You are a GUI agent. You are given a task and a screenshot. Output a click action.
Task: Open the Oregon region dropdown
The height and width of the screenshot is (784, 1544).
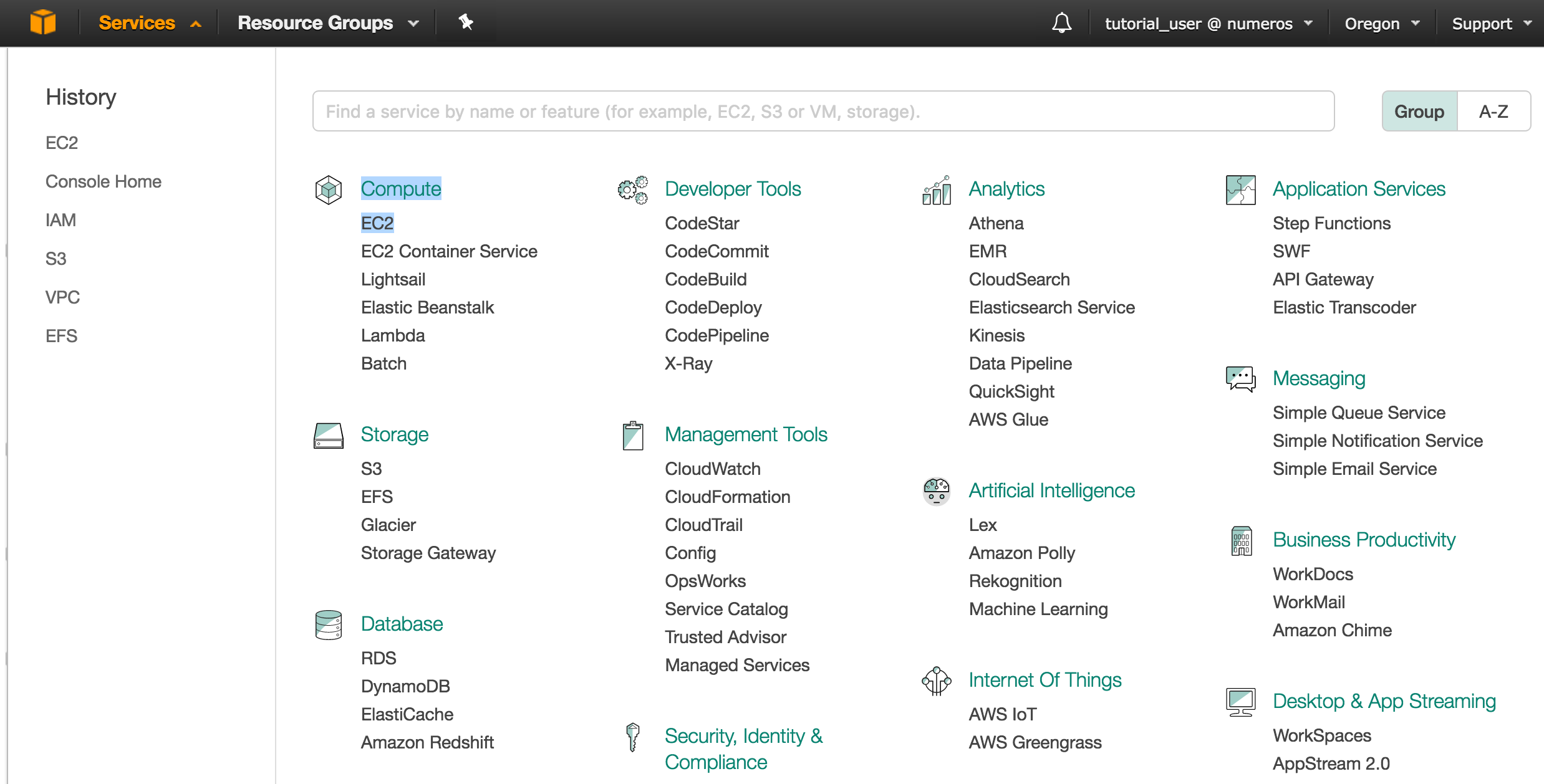(x=1381, y=24)
